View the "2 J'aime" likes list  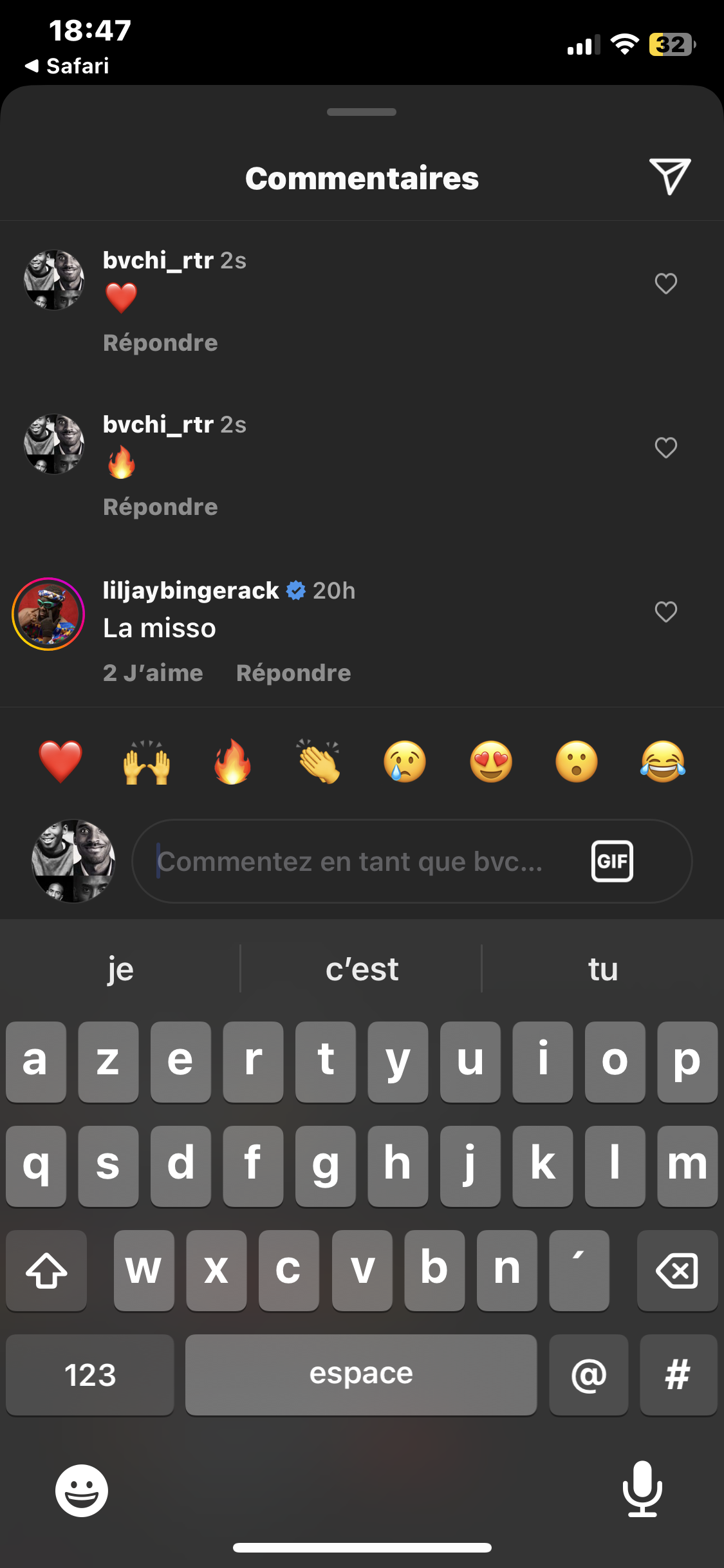coord(153,673)
